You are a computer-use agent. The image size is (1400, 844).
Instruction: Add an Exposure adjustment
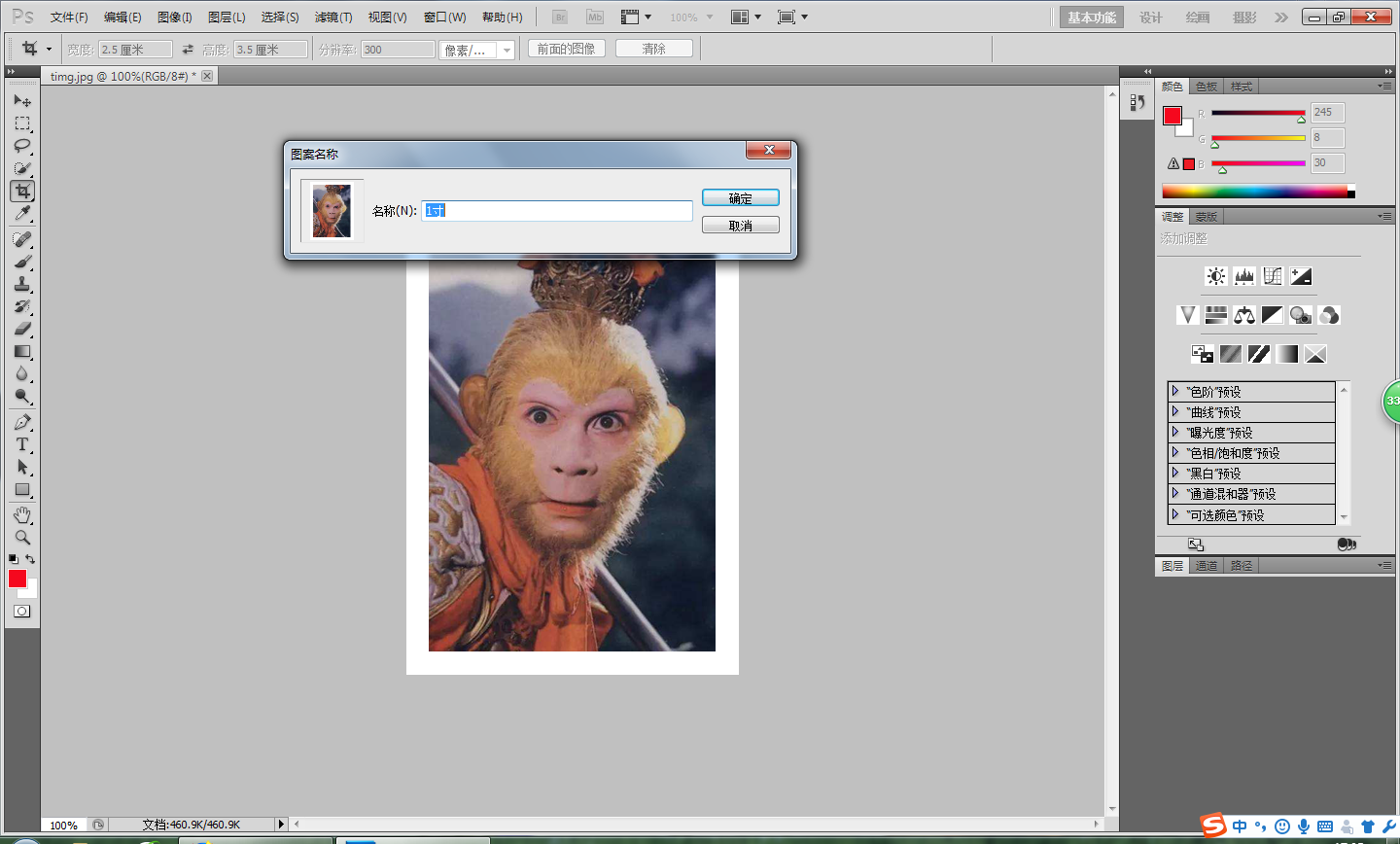coord(1301,276)
